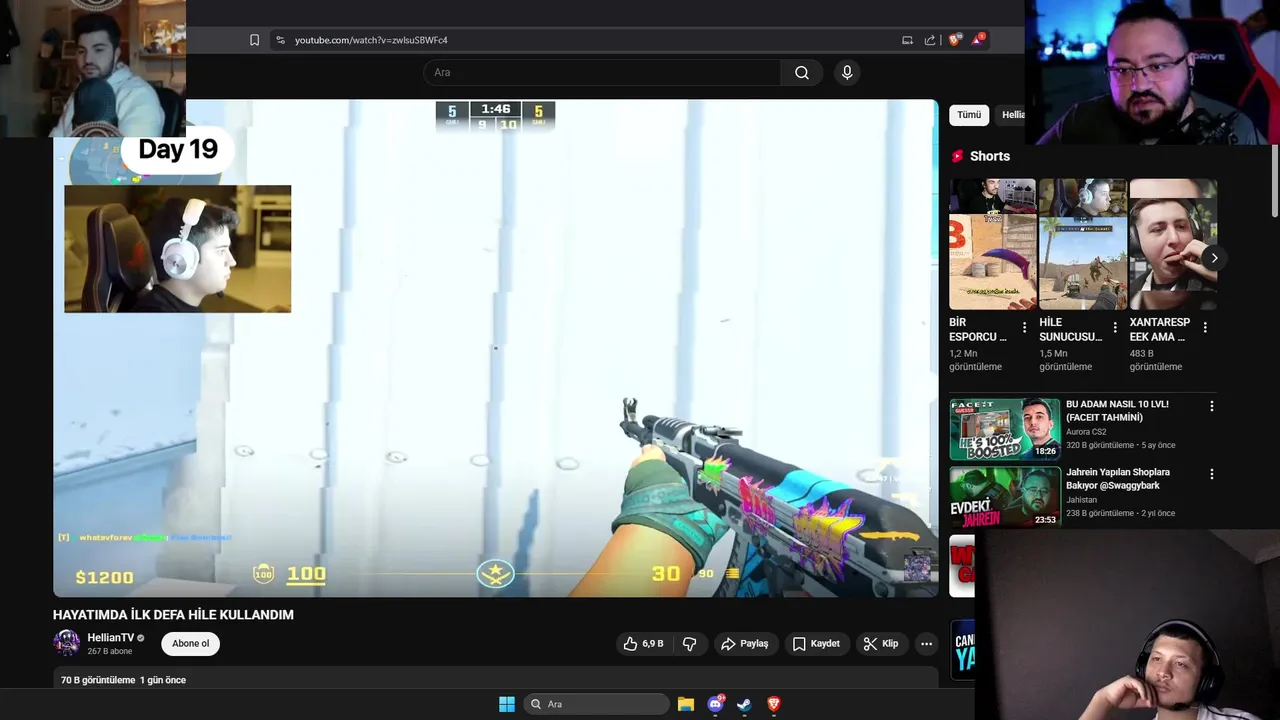
Task: Click the Shorts section logo icon
Action: [x=958, y=156]
